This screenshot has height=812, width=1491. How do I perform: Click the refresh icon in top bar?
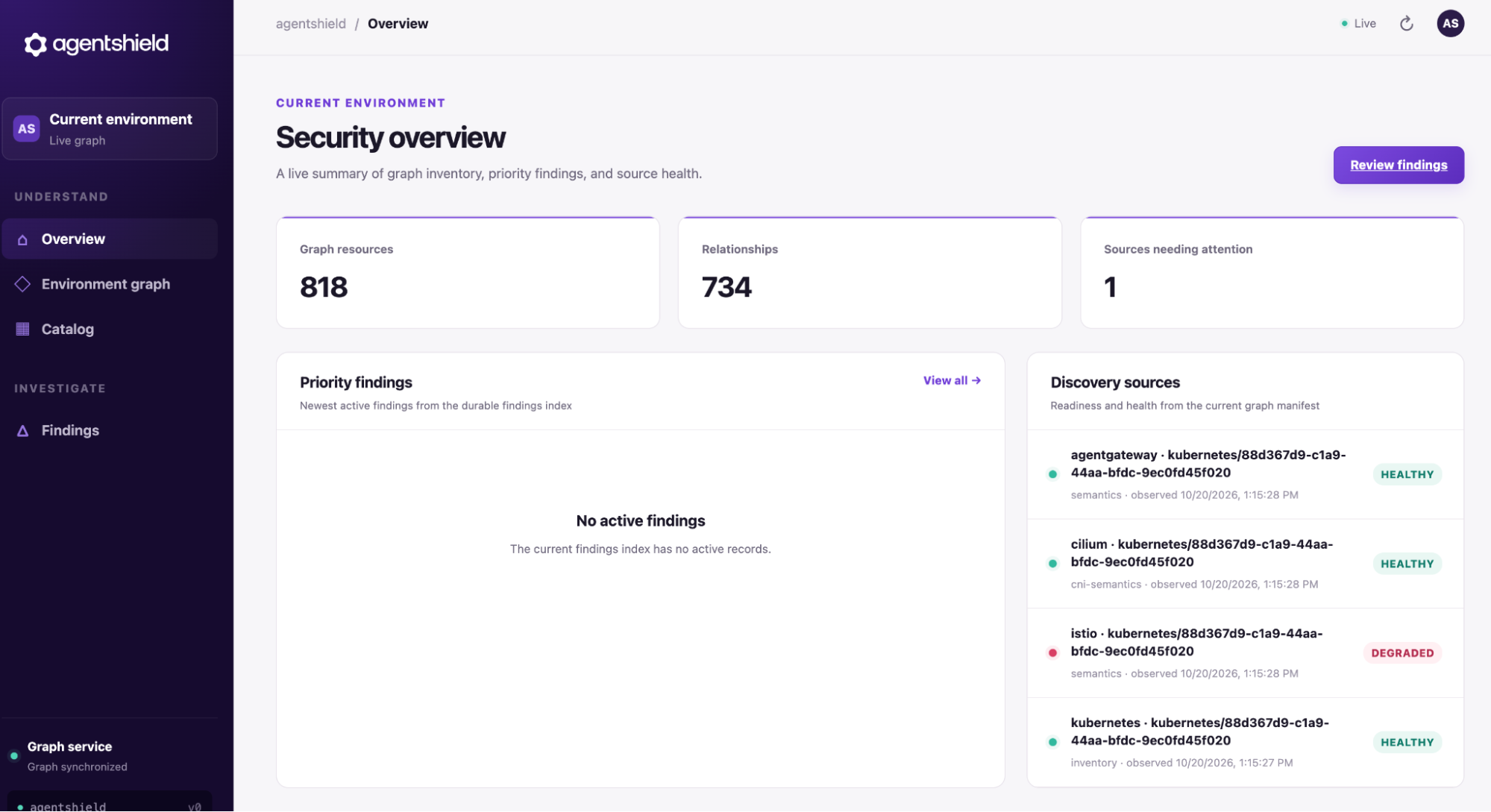point(1406,24)
